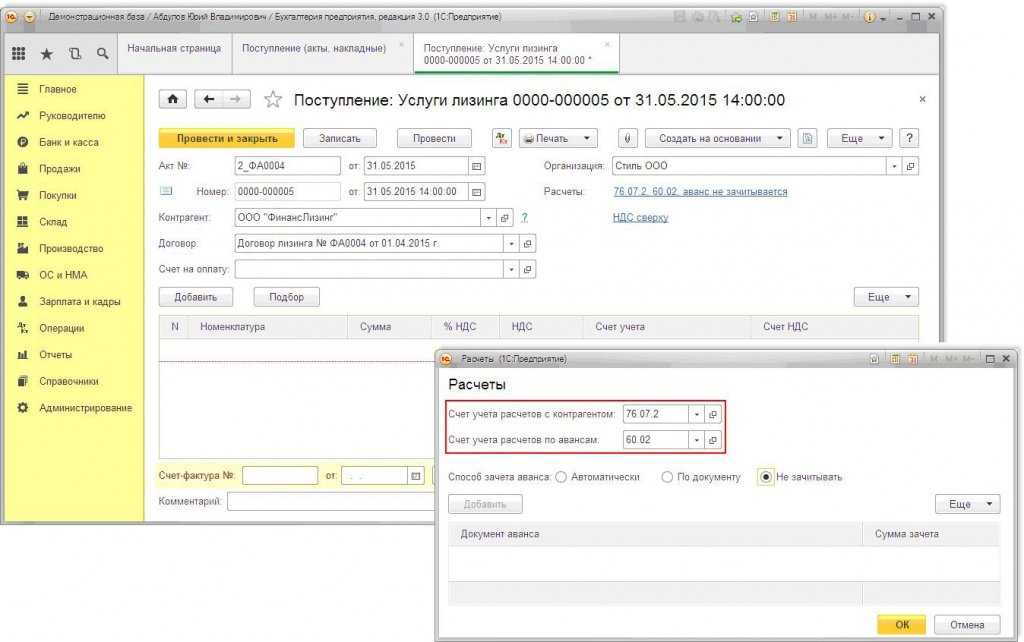Open Контрагент record with open icon

(504, 218)
